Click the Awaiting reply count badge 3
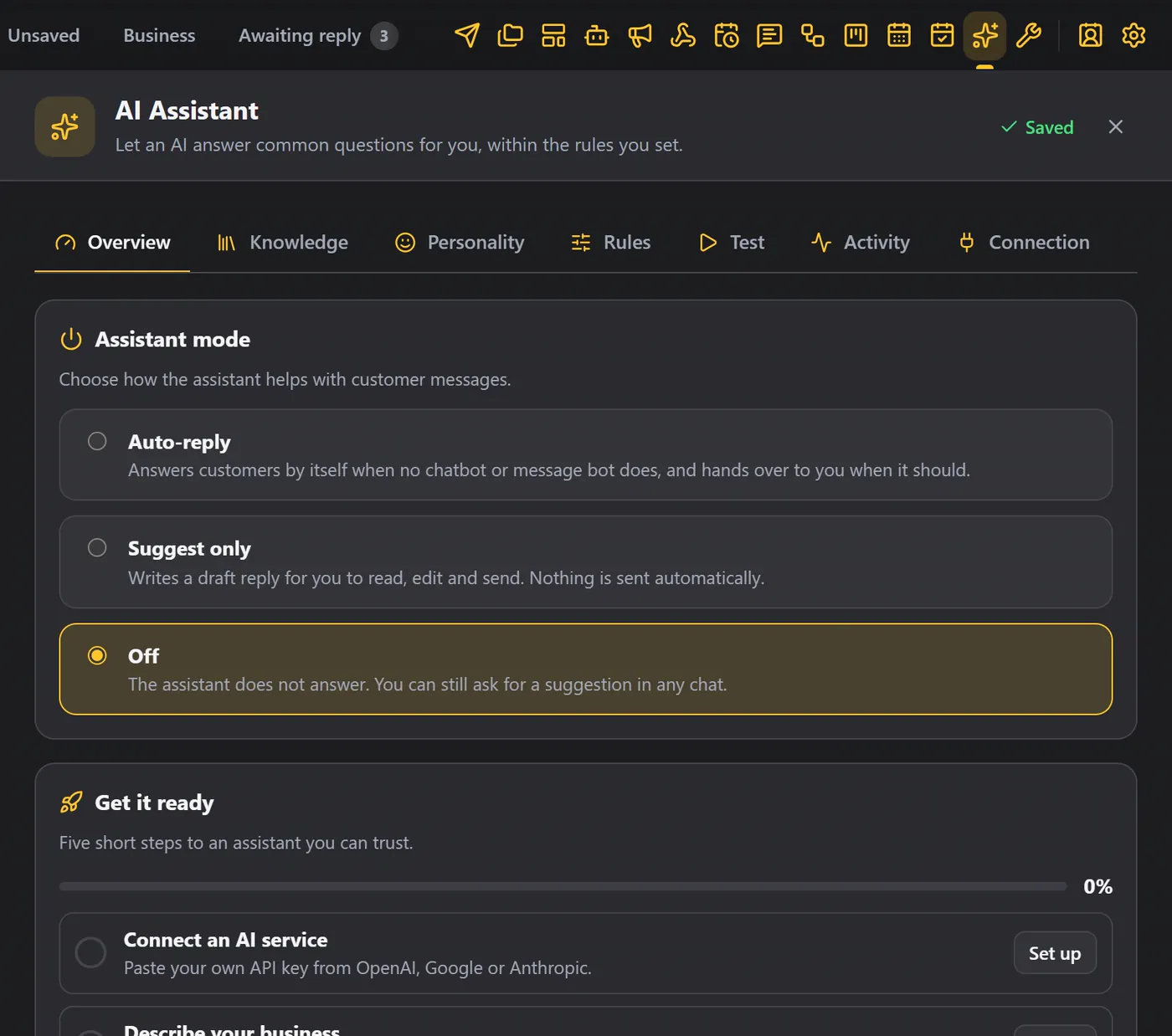The image size is (1172, 1036). [384, 36]
